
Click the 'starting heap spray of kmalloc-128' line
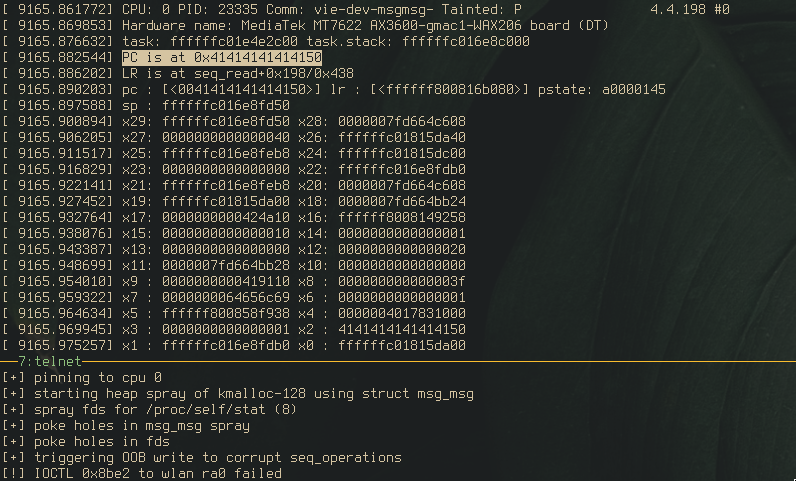(253, 394)
